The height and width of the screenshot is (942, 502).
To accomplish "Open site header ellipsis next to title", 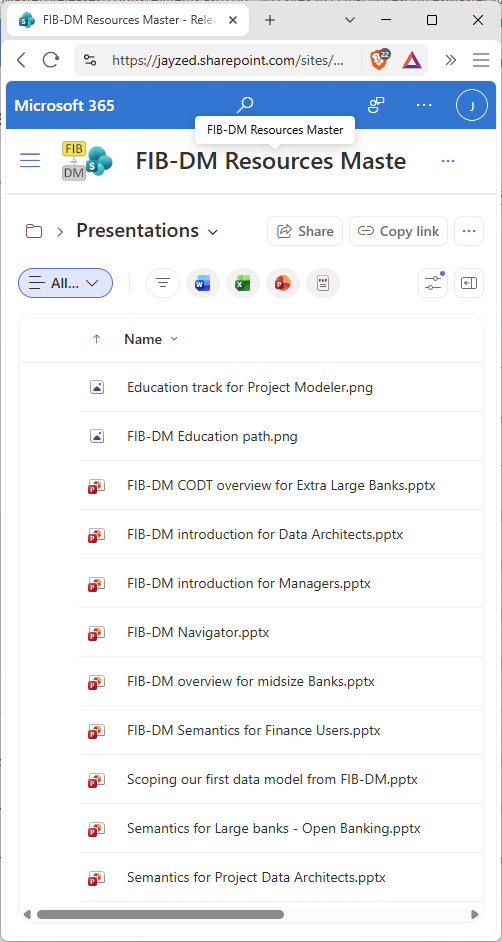I will coord(448,161).
